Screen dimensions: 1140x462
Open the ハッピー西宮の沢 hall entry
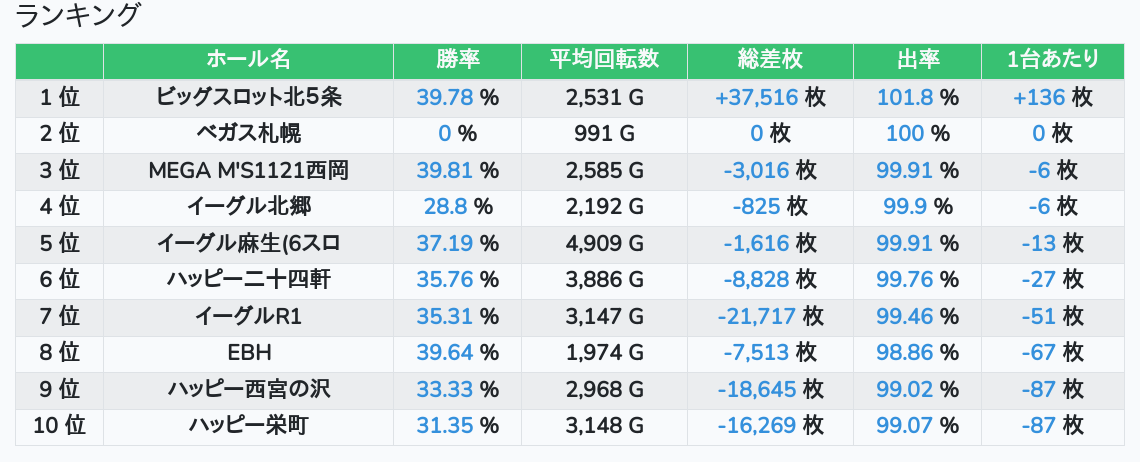[249, 390]
